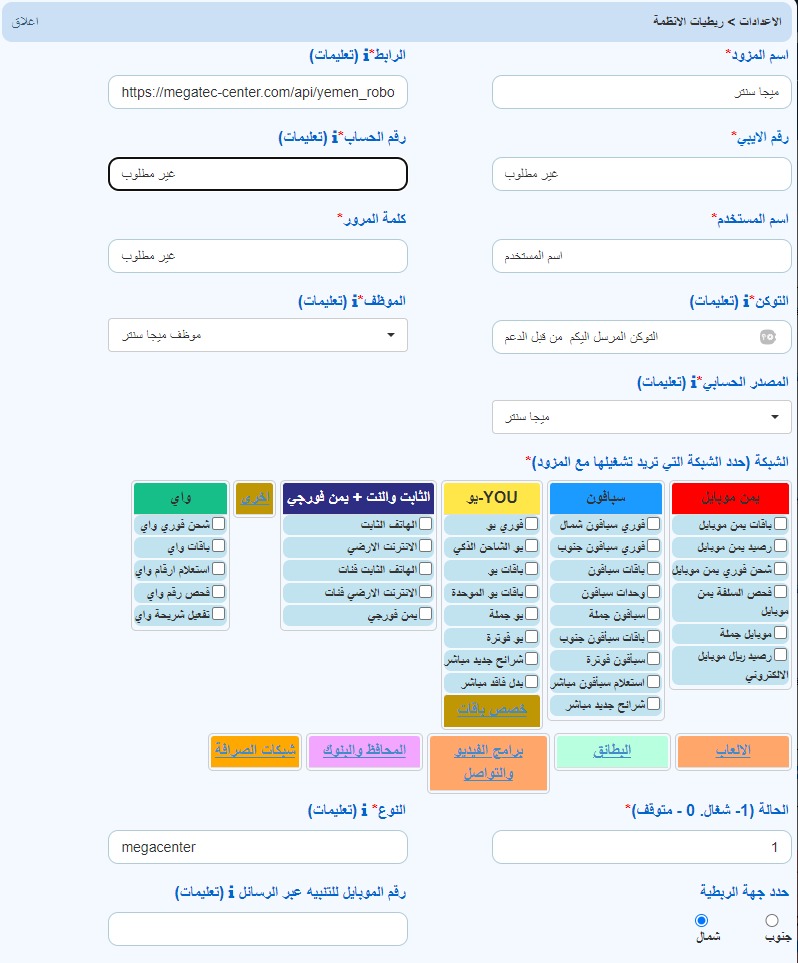Screen dimensions: 798x963
Task: Select the شمال radio button
Action: click(x=701, y=920)
